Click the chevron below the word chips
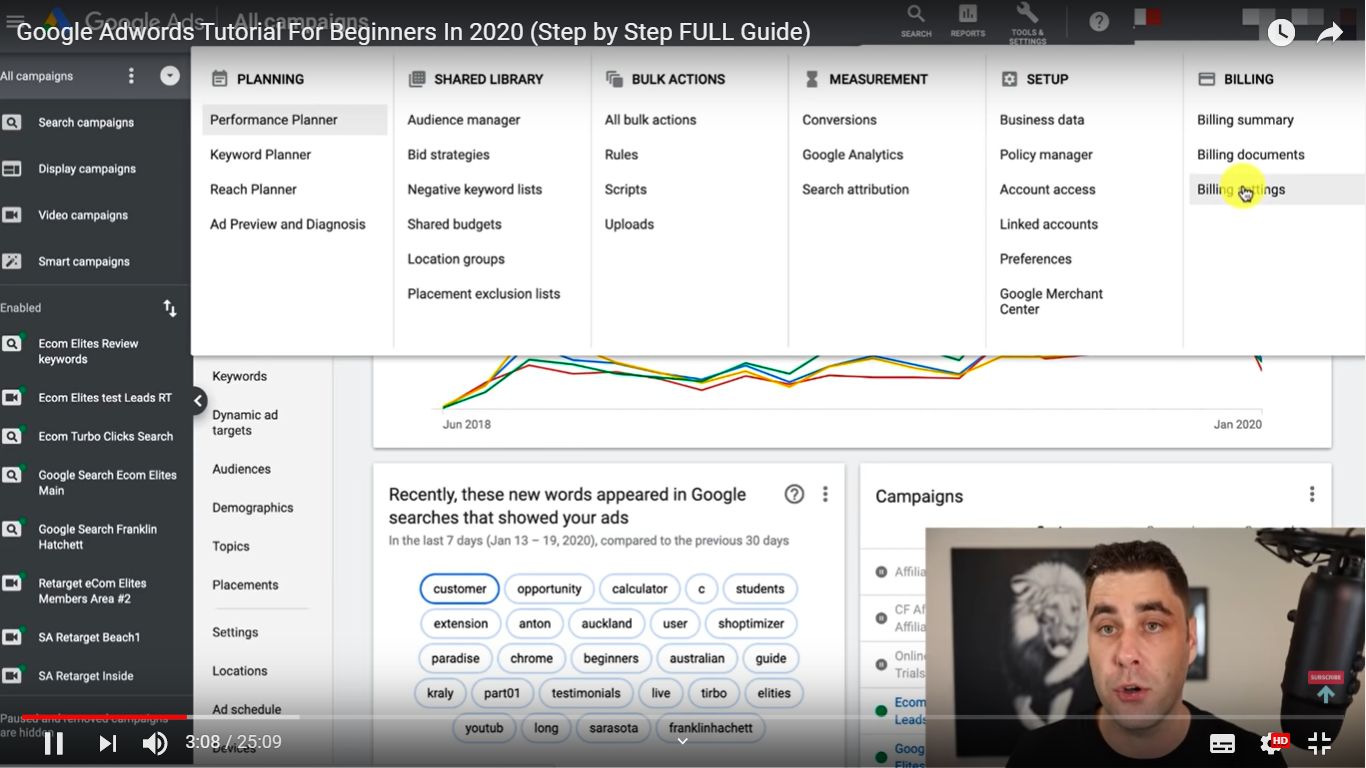This screenshot has width=1366, height=768. pyautogui.click(x=683, y=742)
